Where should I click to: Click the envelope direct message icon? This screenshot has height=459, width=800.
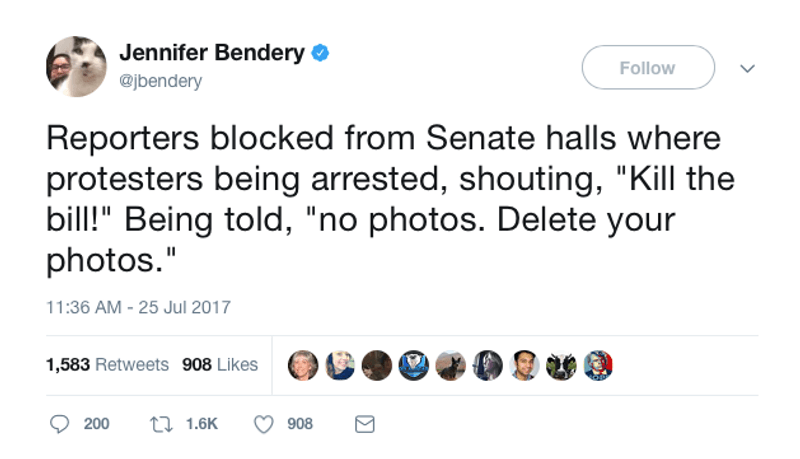coord(365,424)
